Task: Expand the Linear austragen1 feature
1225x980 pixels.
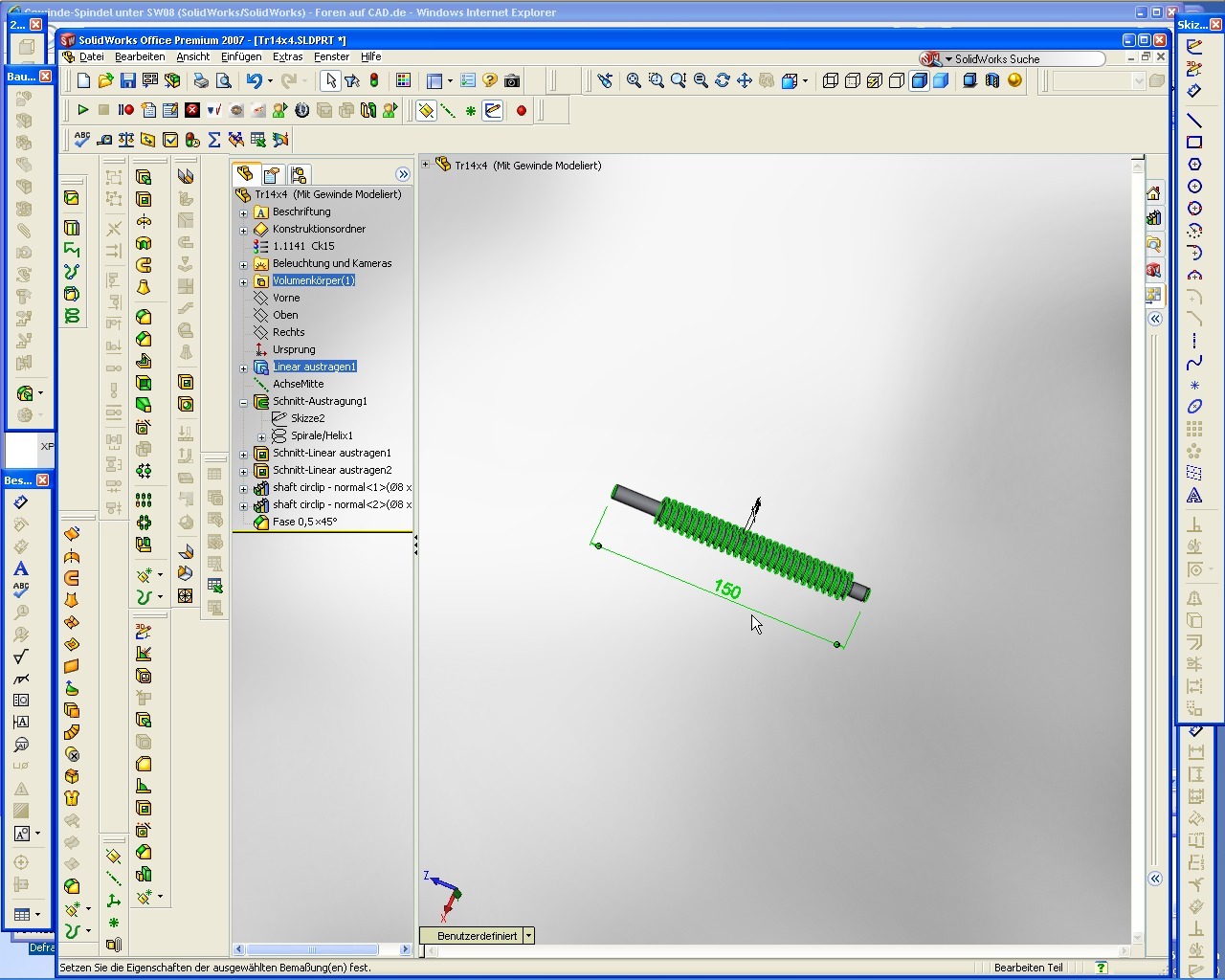Action: click(x=243, y=367)
